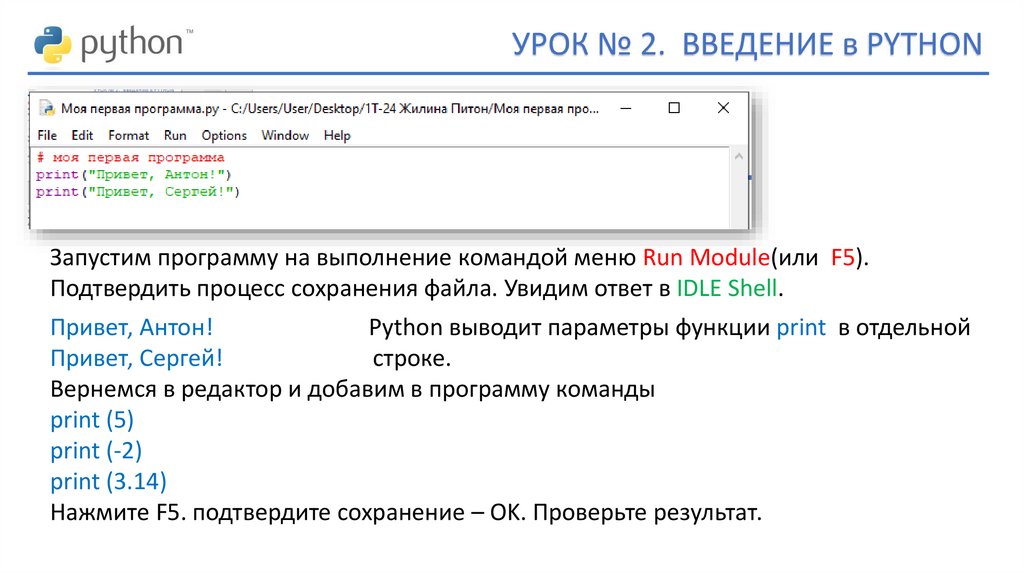This screenshot has height=574, width=1024.
Task: Click the blue command 'print (3.14)'
Action: pos(108,481)
